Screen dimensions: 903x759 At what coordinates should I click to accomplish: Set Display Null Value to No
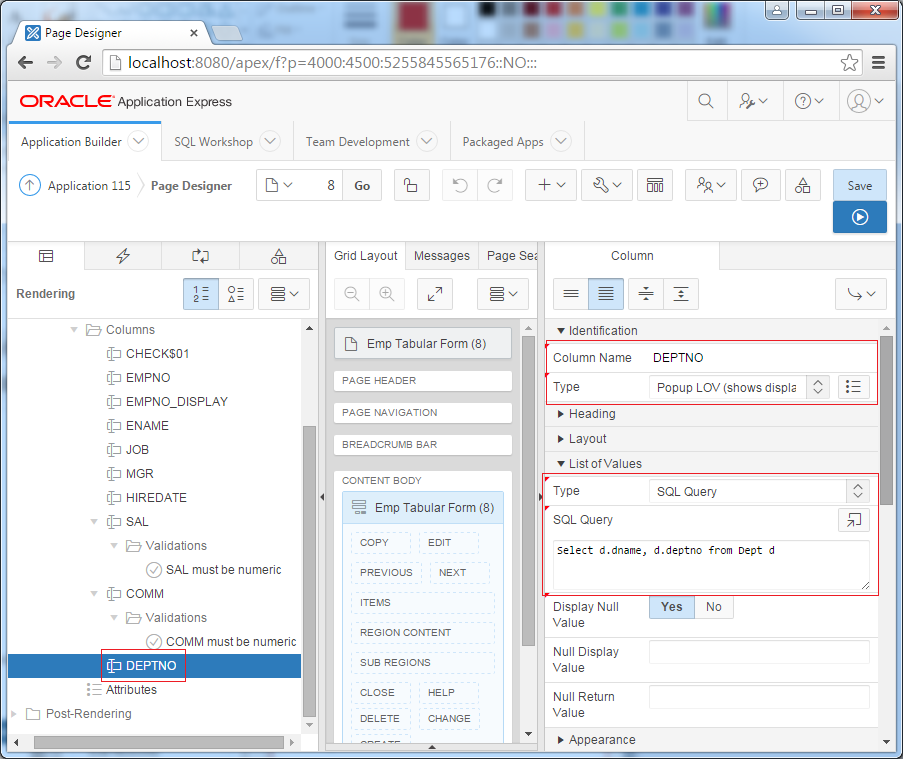(x=714, y=607)
